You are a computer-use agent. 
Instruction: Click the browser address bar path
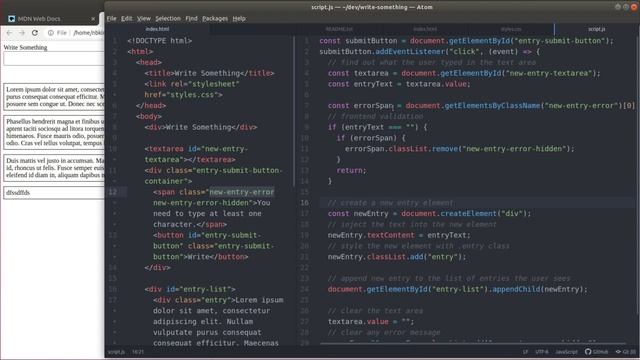click(89, 33)
